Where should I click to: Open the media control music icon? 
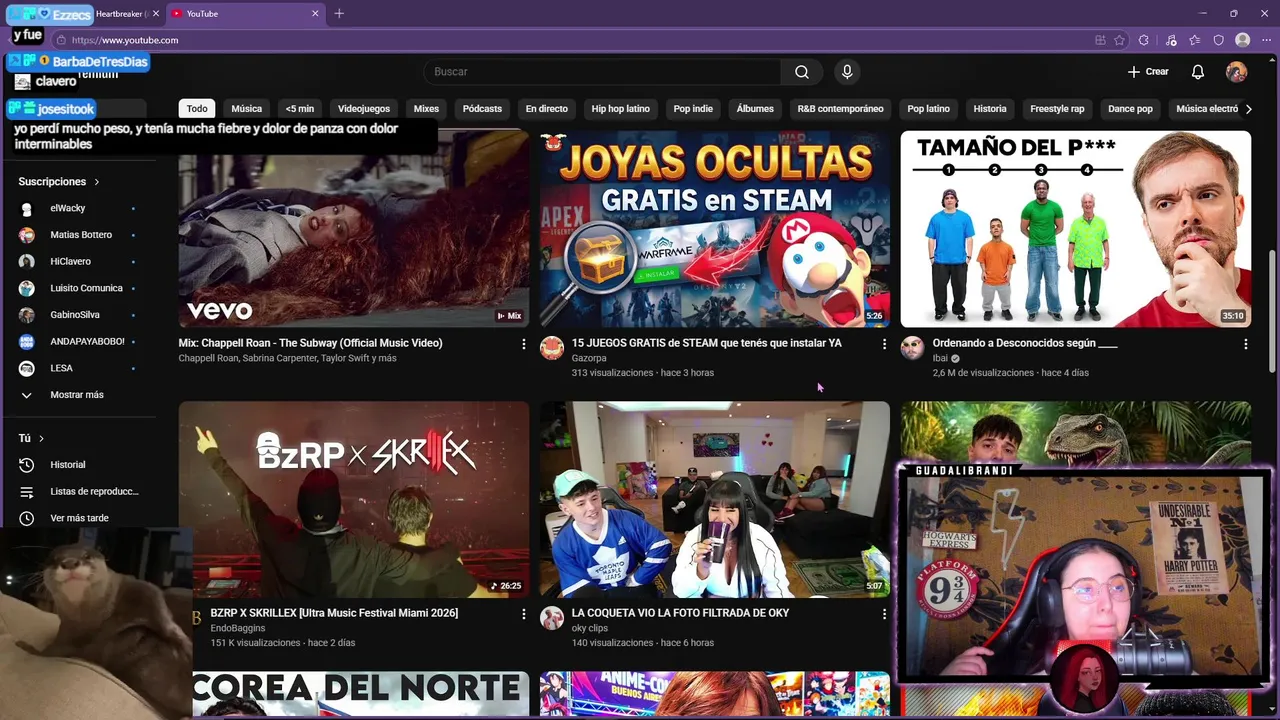point(1171,40)
